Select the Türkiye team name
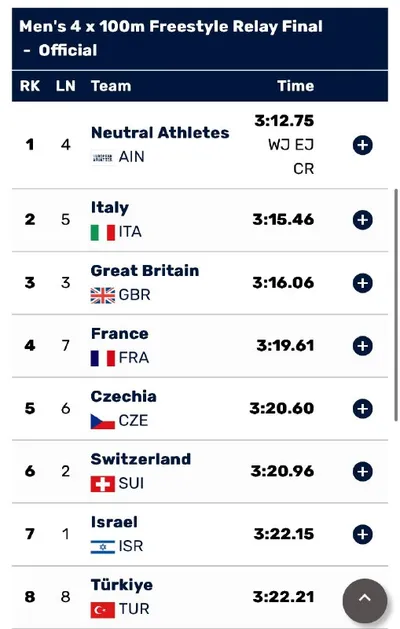This screenshot has height=629, width=400. [122, 585]
